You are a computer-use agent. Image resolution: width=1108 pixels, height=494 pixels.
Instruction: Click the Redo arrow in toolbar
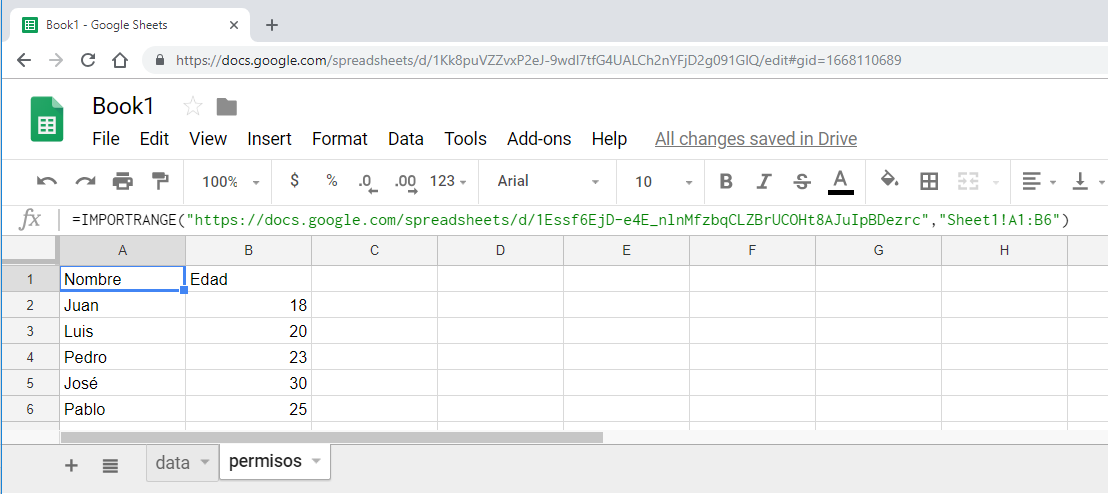tap(85, 181)
